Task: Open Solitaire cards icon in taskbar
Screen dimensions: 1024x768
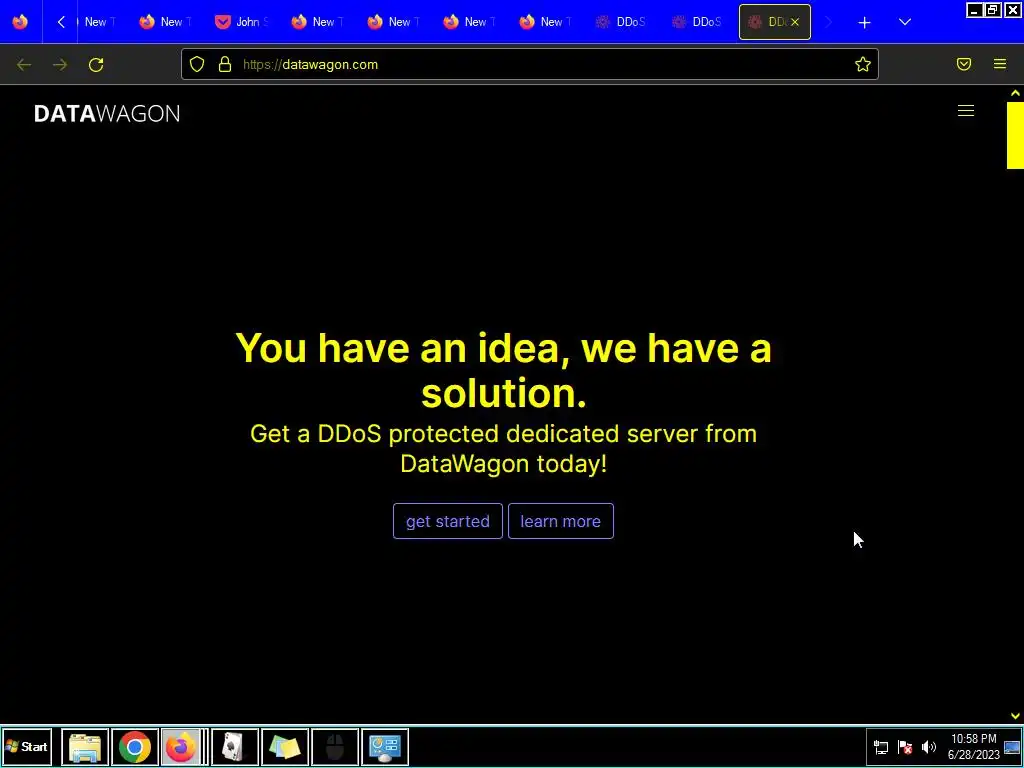Action: 234,746
